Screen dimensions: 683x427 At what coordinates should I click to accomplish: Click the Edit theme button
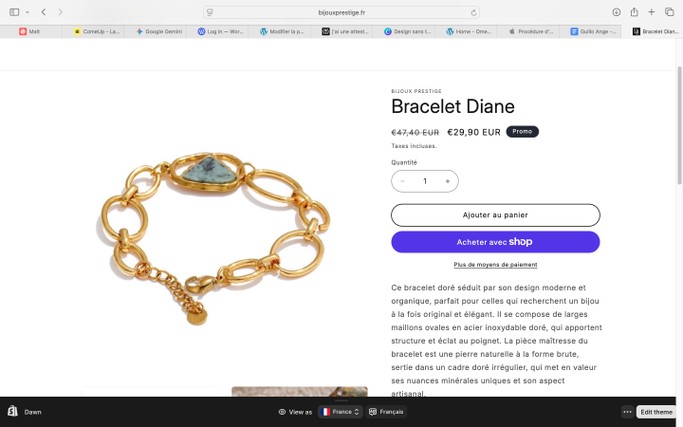pyautogui.click(x=656, y=412)
